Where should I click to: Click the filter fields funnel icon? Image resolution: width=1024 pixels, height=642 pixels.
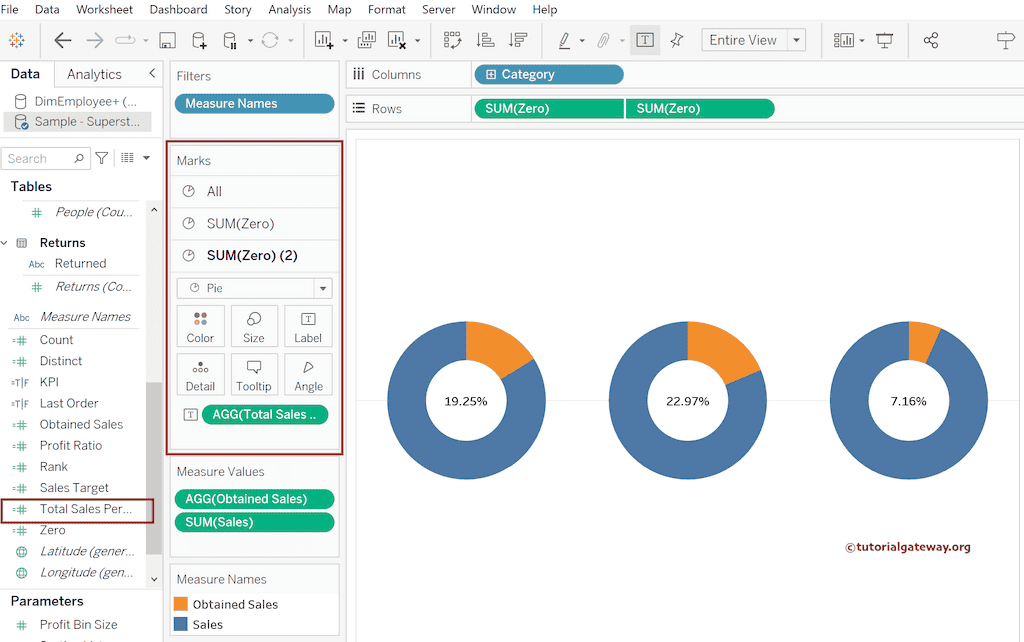102,158
